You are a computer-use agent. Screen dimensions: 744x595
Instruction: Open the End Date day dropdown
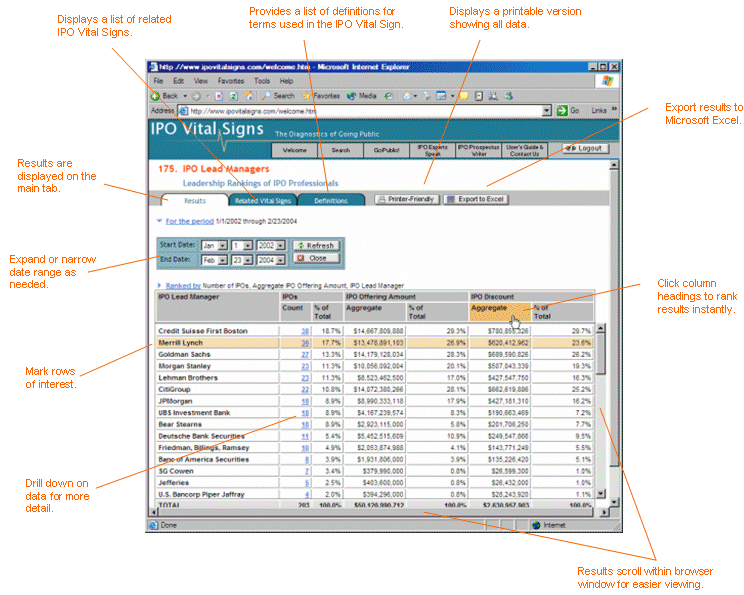point(248,260)
